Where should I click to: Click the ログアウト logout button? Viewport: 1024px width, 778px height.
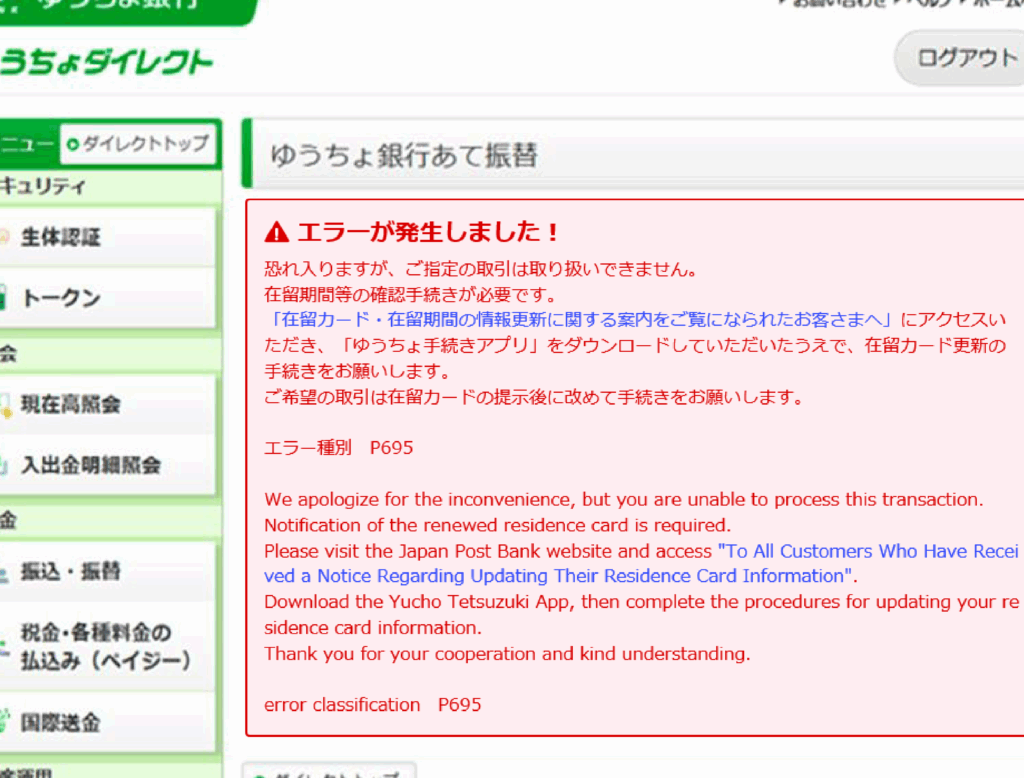coord(960,58)
